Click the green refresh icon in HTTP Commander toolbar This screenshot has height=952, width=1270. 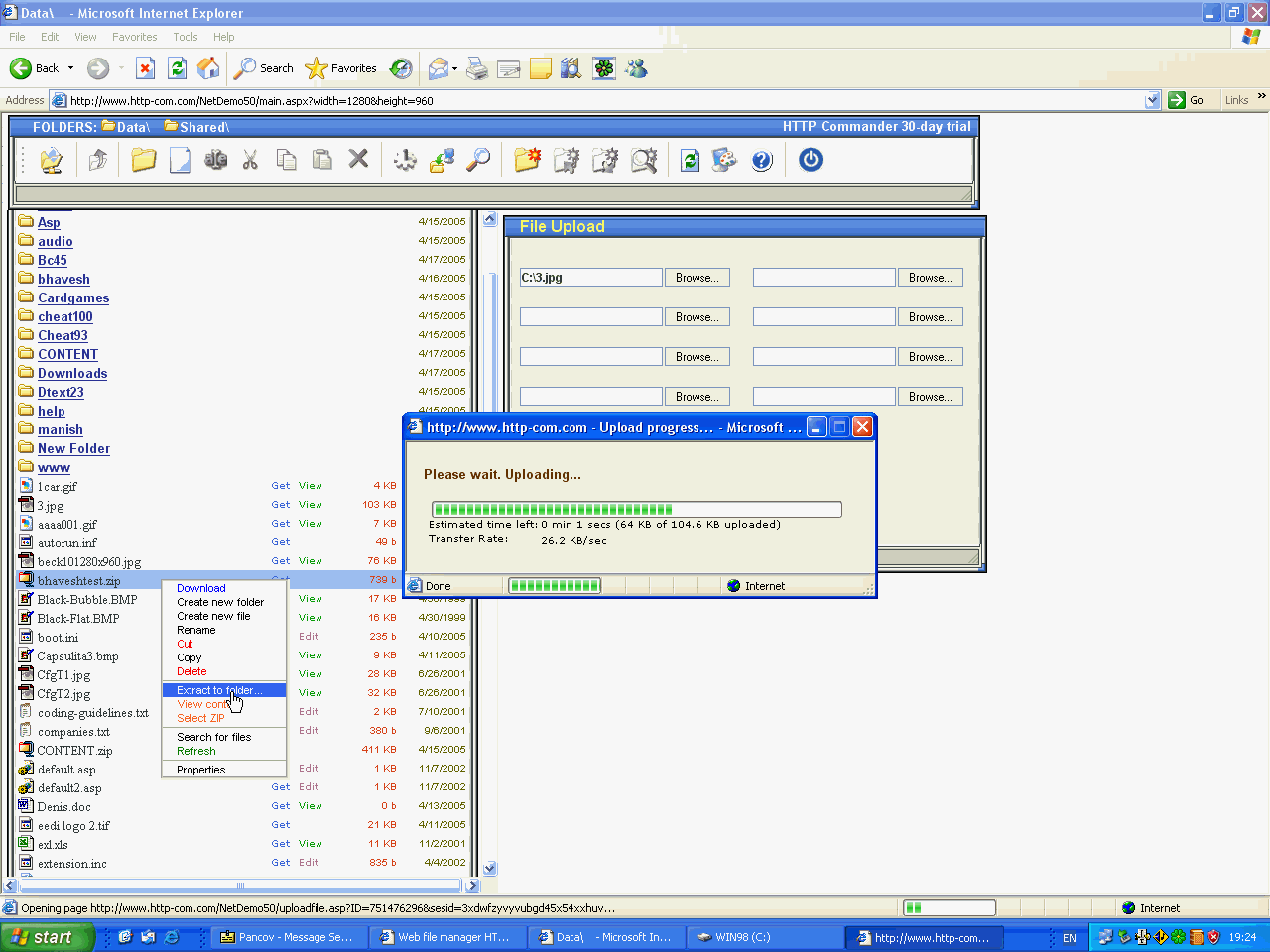(690, 160)
